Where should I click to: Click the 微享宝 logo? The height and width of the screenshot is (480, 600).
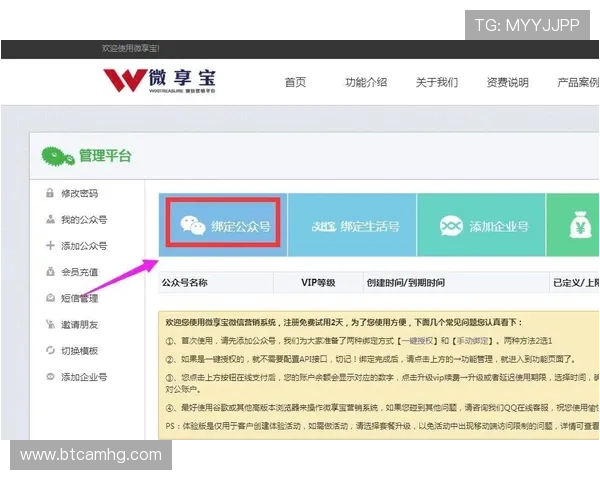click(160, 80)
